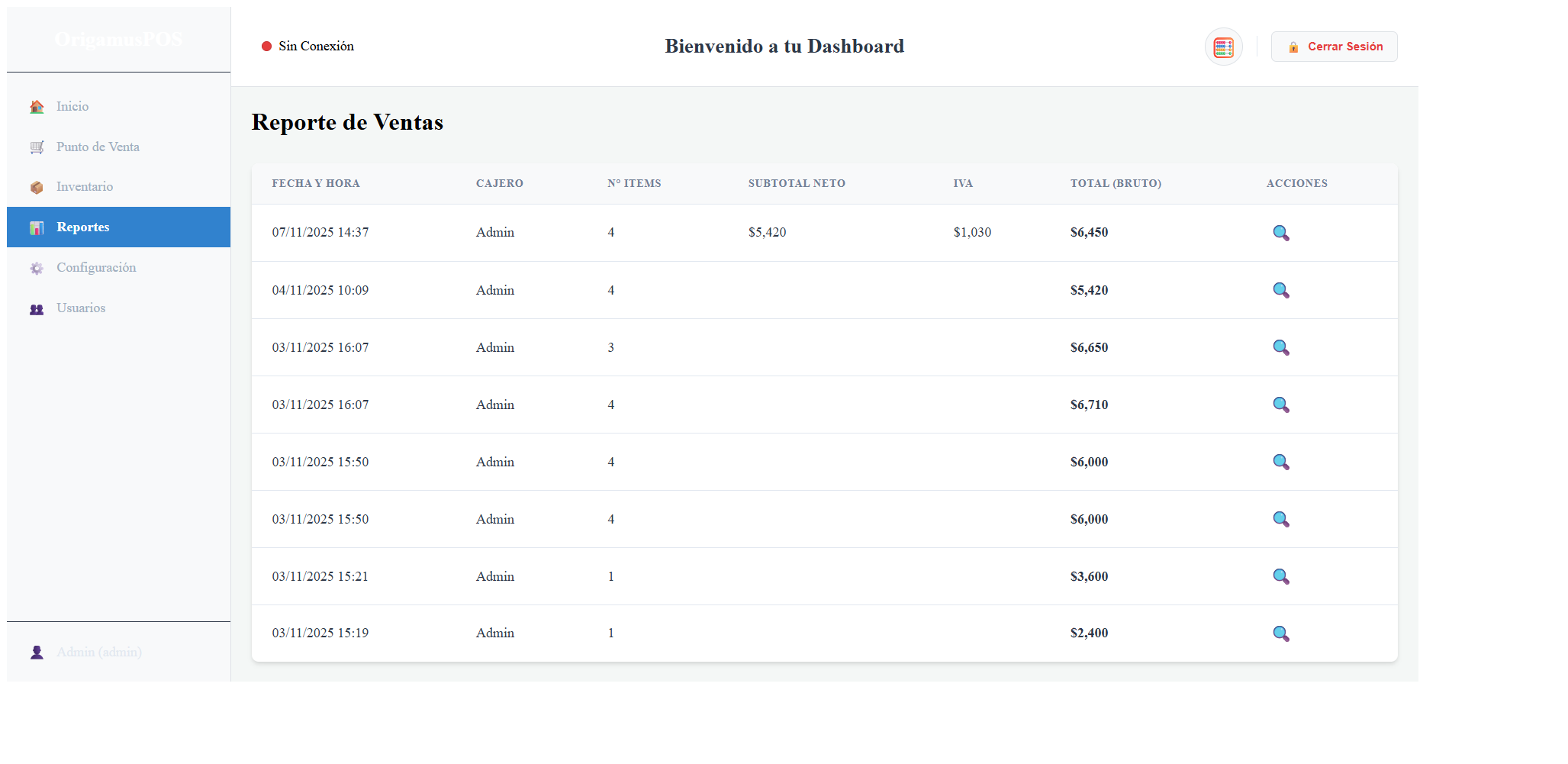The height and width of the screenshot is (764, 1568).
Task: Go to Punto de Venta
Action: (x=98, y=147)
